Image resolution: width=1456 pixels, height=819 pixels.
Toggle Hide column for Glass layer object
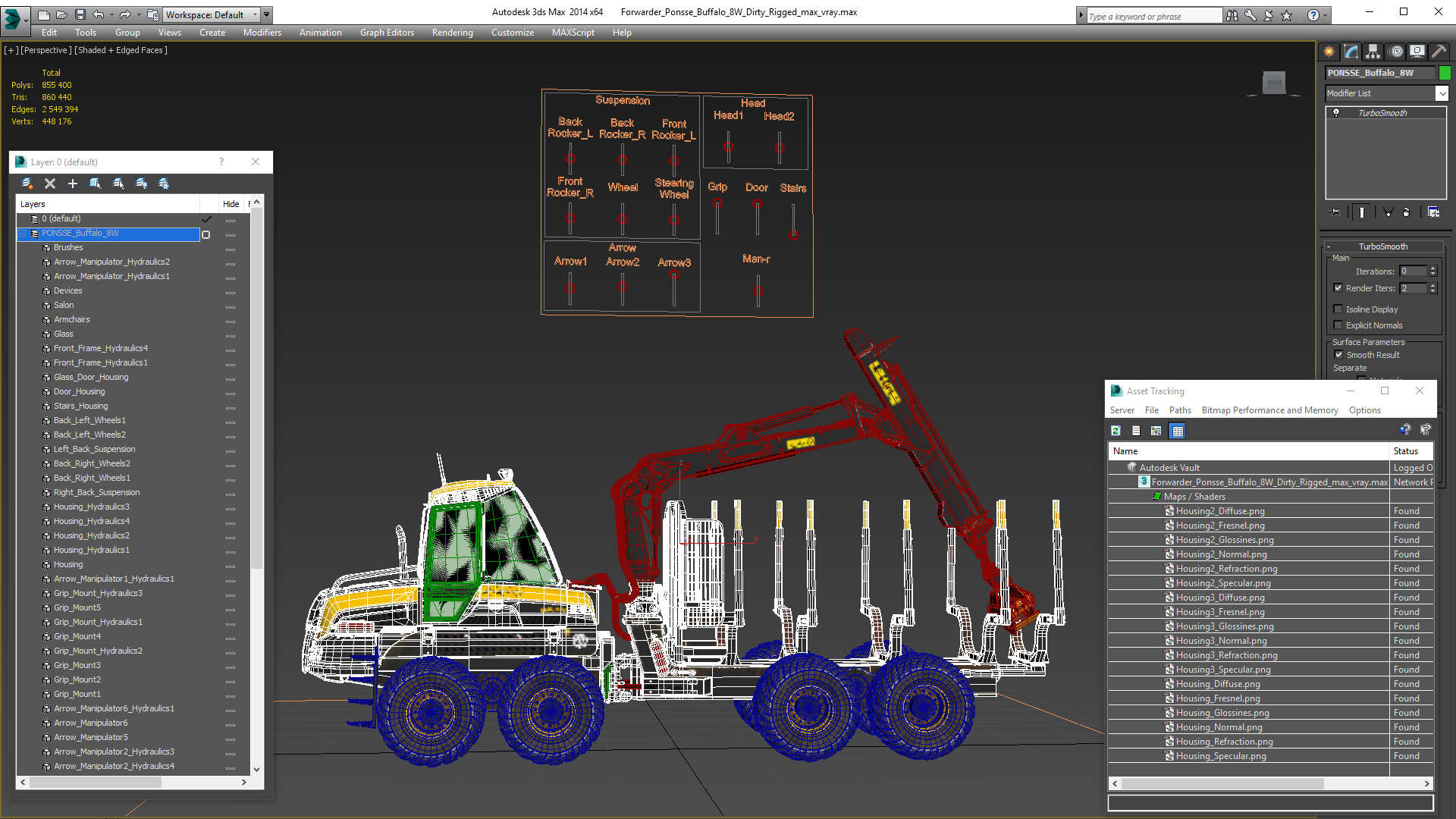pos(231,335)
